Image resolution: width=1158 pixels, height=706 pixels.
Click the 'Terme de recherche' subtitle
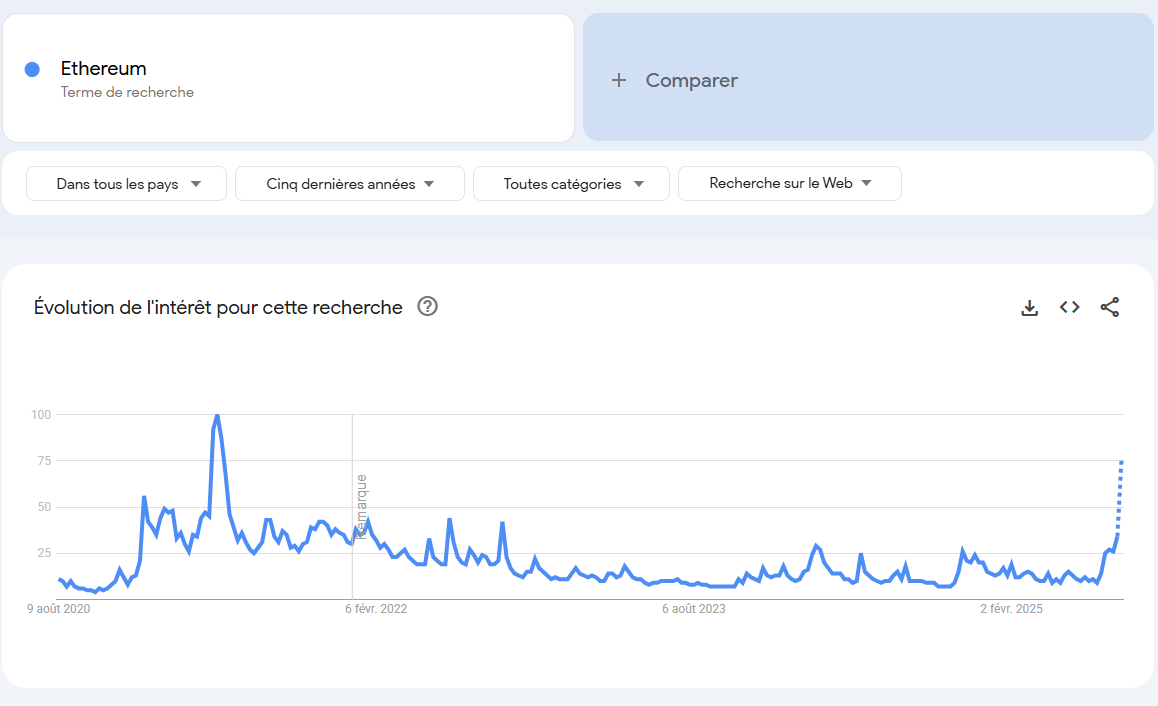point(127,92)
